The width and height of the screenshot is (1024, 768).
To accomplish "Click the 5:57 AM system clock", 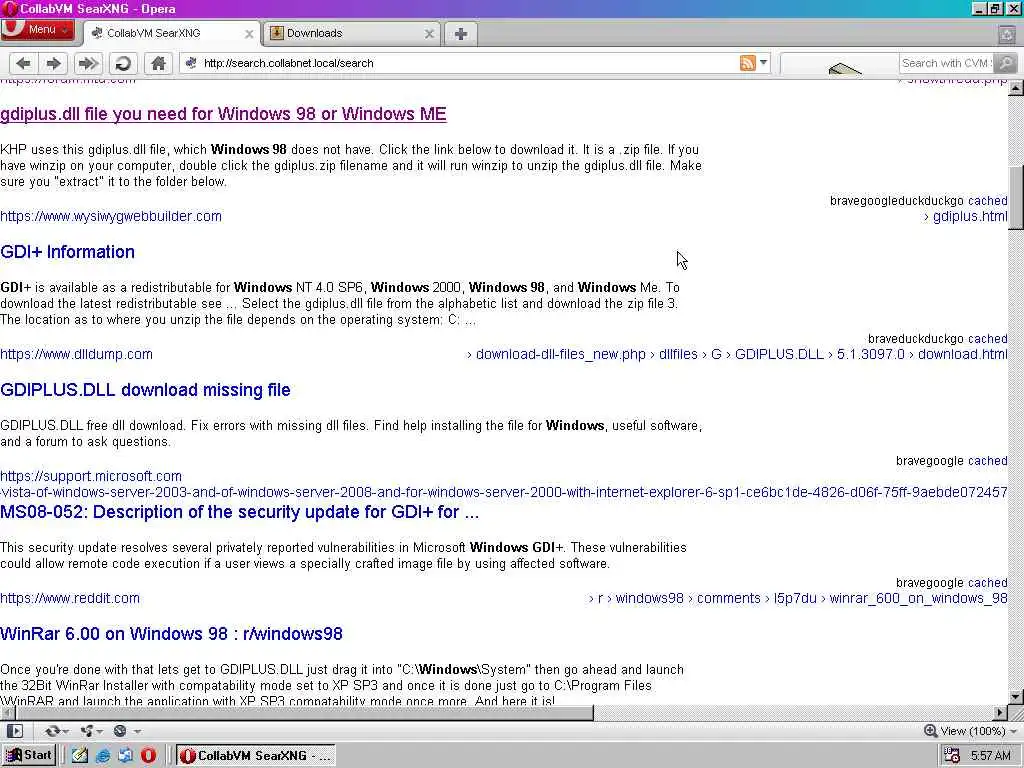I will (x=990, y=756).
